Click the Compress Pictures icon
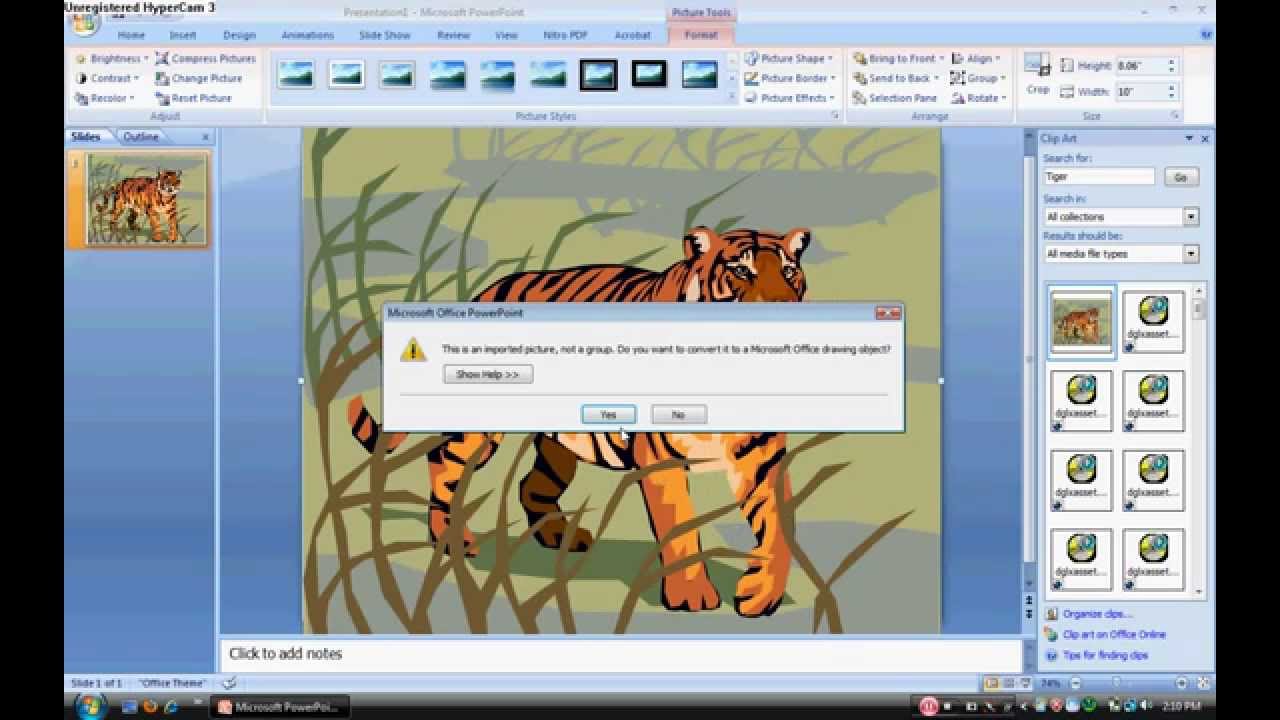 click(x=162, y=59)
